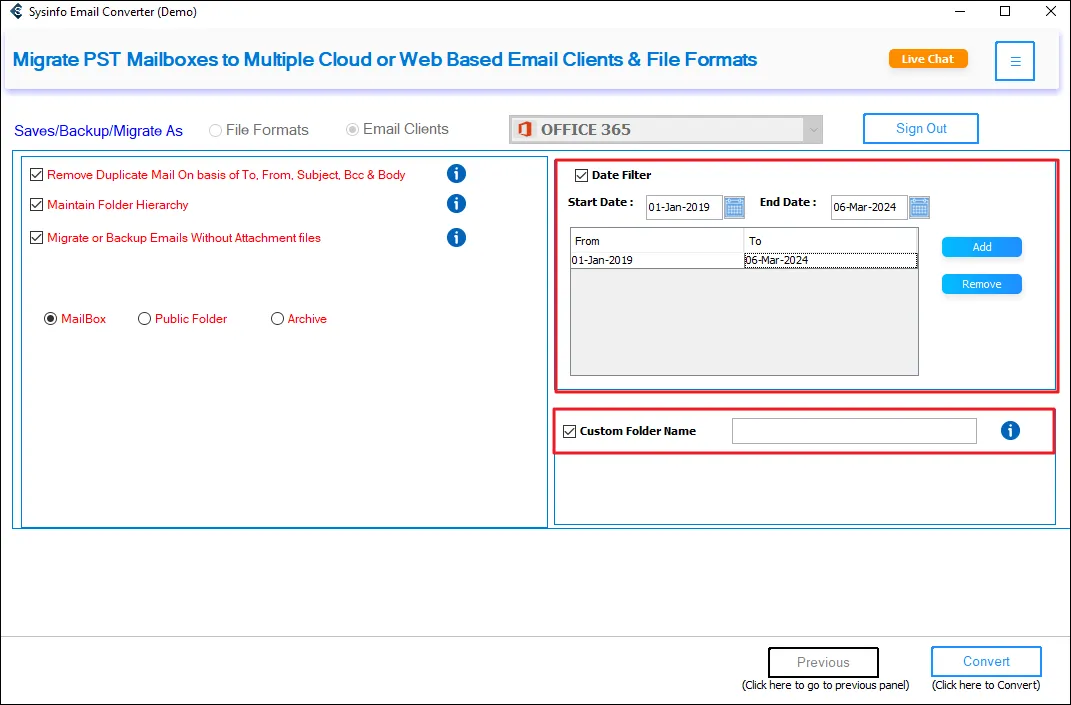Screen dimensions: 1071x705
Task: Select the 01-Jan-2019 row in date table
Action: (656, 260)
